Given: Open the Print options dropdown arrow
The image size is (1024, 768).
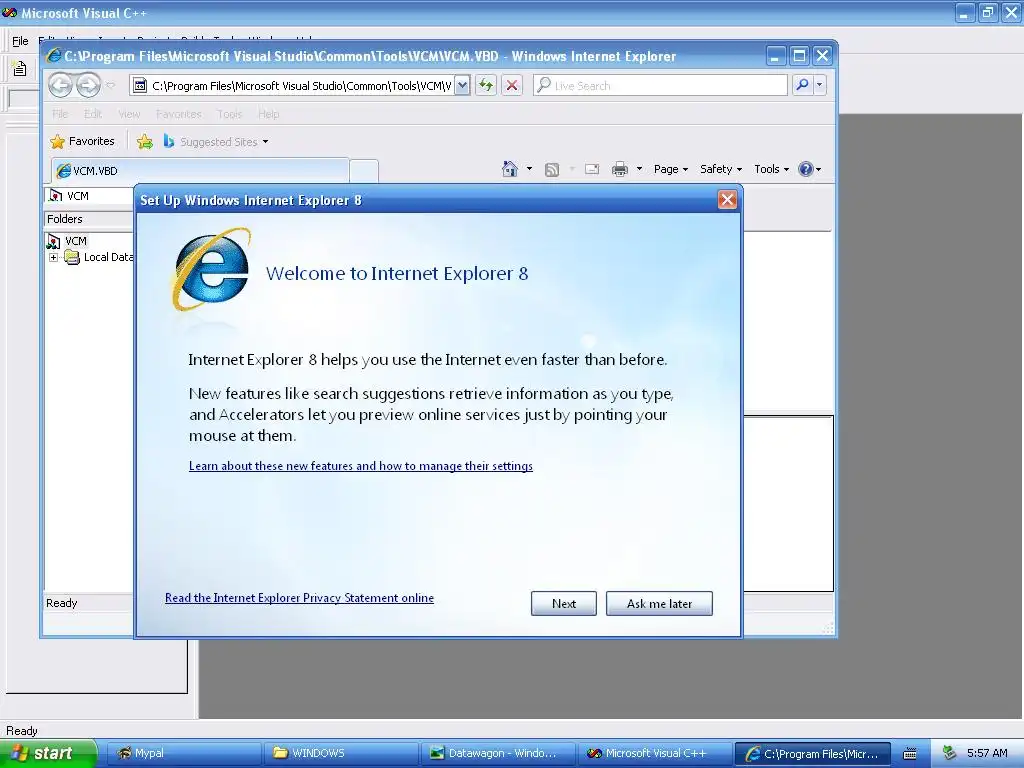Looking at the screenshot, I should point(639,169).
